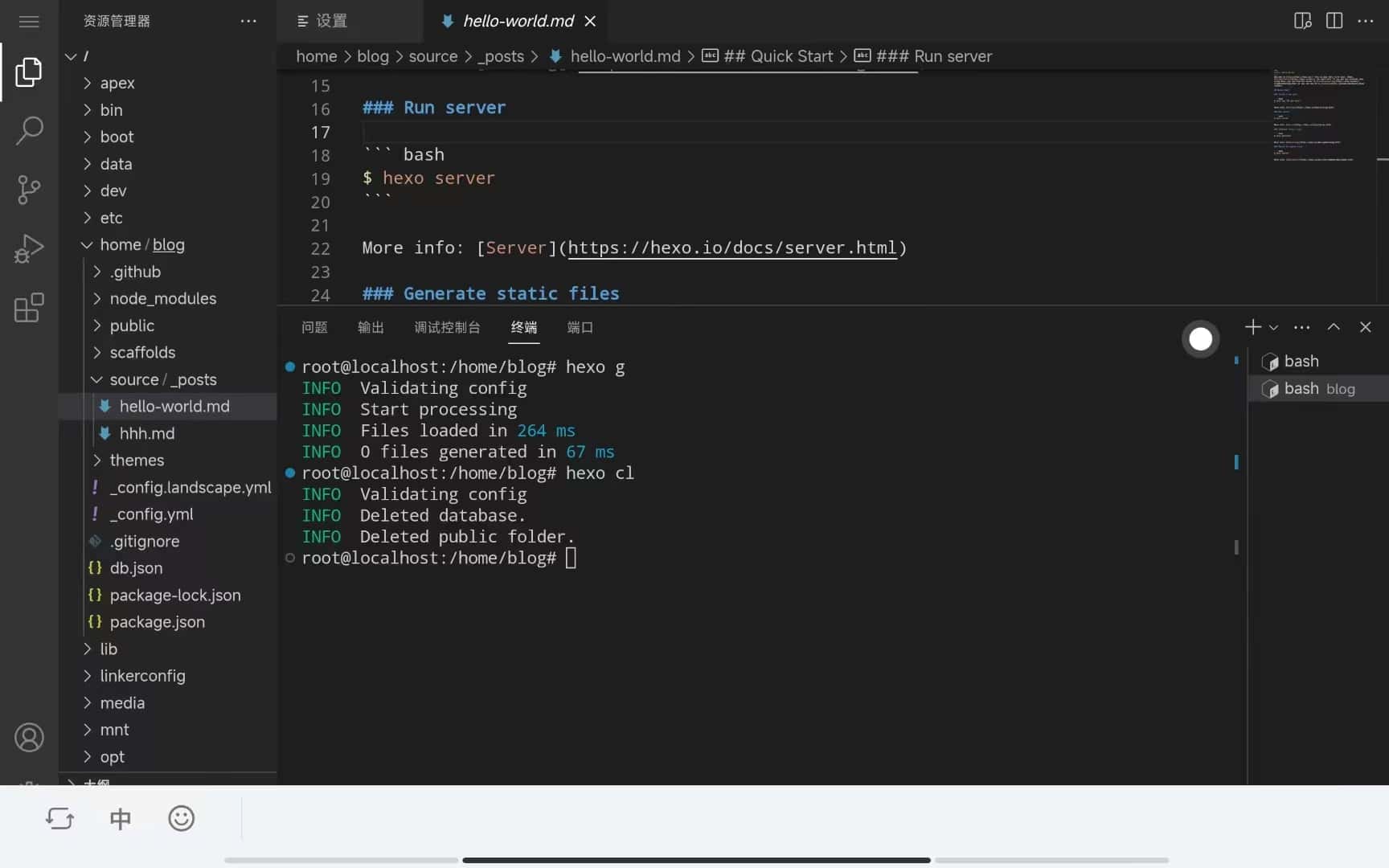Switch input language with 中 key
The image size is (1389, 868).
tap(120, 819)
